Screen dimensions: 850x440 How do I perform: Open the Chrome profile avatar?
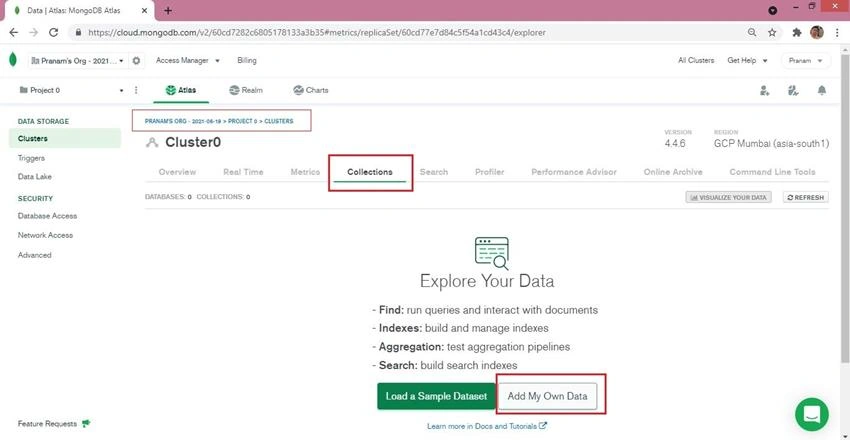[817, 33]
